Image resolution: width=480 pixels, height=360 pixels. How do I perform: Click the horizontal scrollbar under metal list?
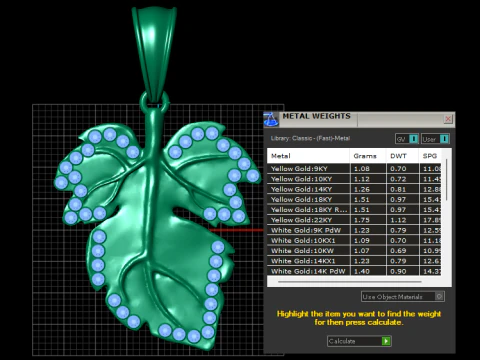pyautogui.click(x=350, y=282)
